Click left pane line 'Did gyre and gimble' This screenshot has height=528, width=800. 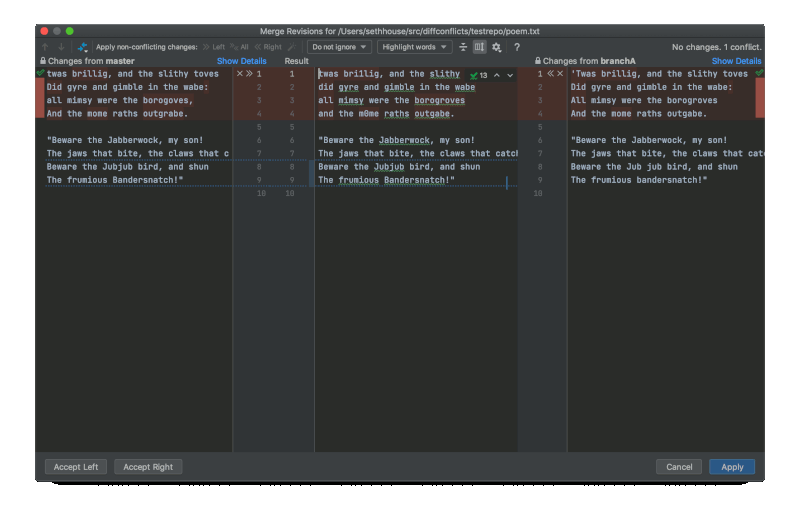click(128, 87)
